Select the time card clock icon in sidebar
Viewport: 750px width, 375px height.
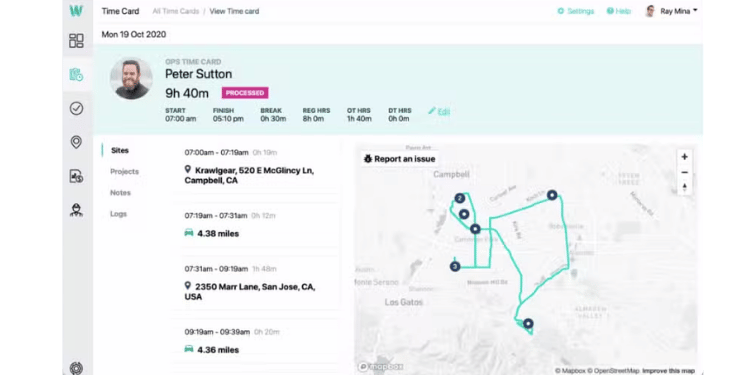(x=76, y=75)
